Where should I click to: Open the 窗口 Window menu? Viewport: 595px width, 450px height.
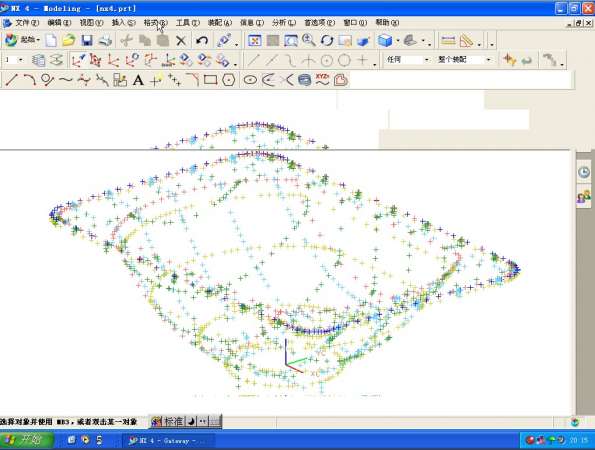tap(355, 23)
